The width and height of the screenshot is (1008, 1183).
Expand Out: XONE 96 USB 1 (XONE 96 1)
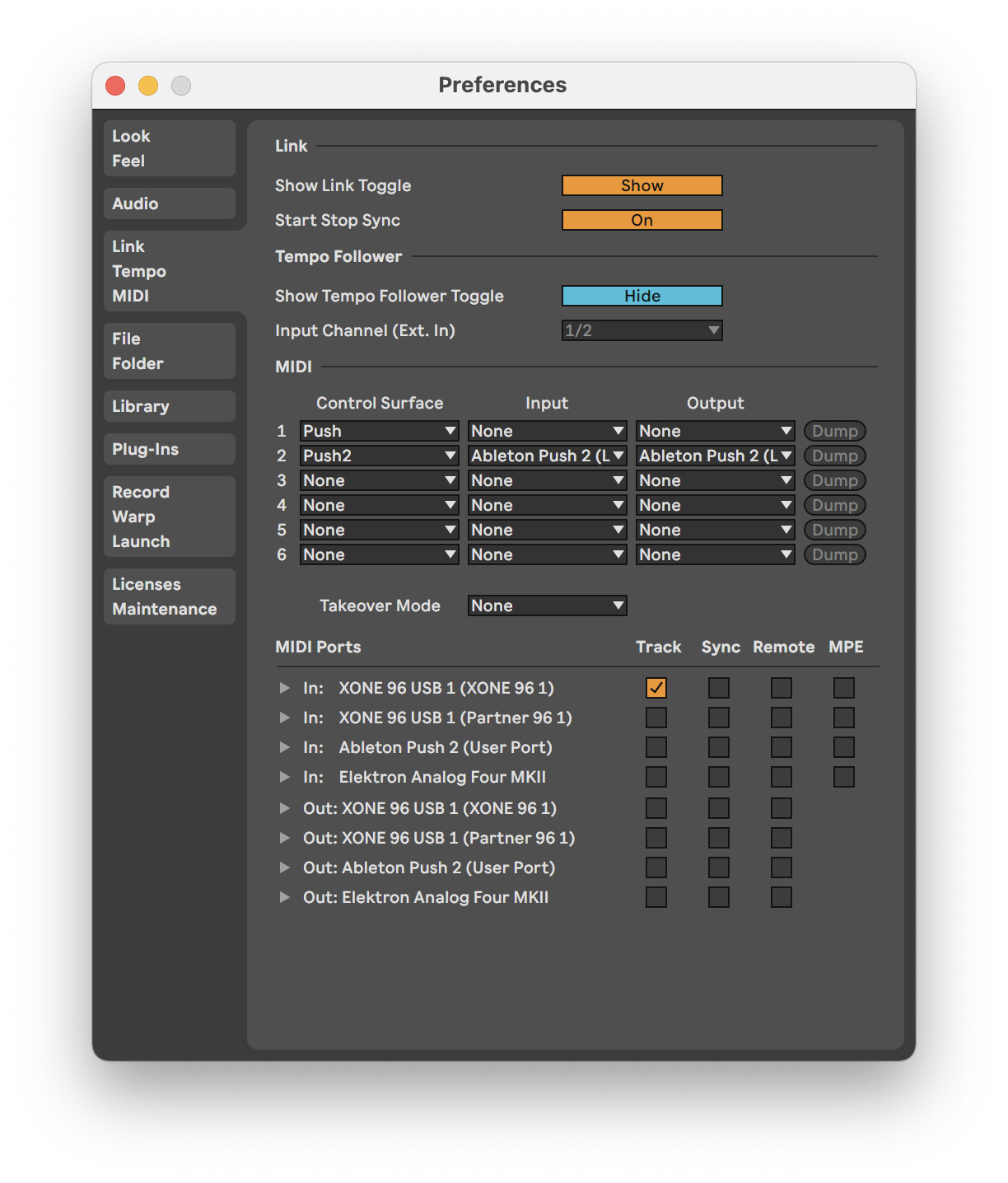tap(284, 808)
